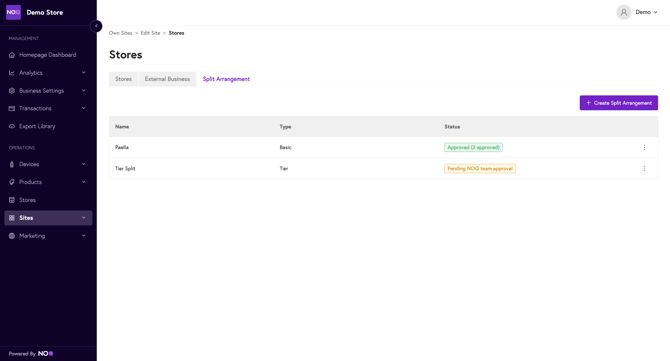Click the Devices icon in the sidebar

click(12, 164)
